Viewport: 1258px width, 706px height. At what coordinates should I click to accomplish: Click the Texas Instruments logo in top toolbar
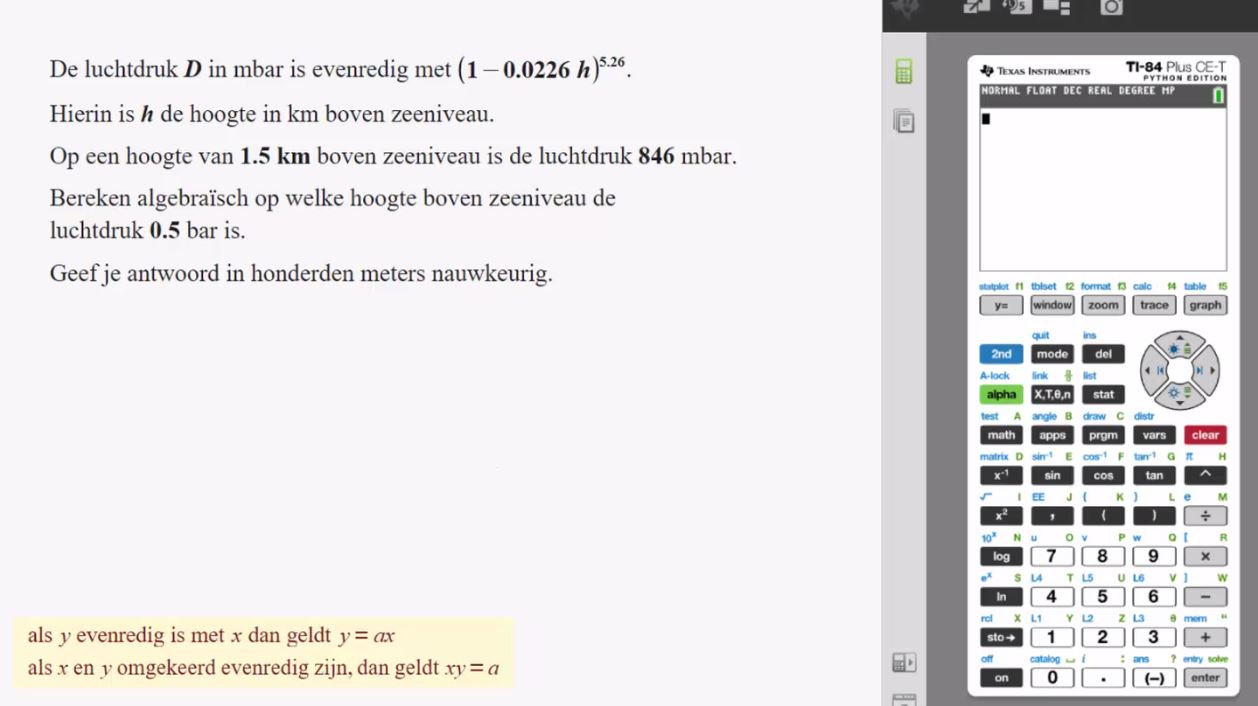point(905,8)
